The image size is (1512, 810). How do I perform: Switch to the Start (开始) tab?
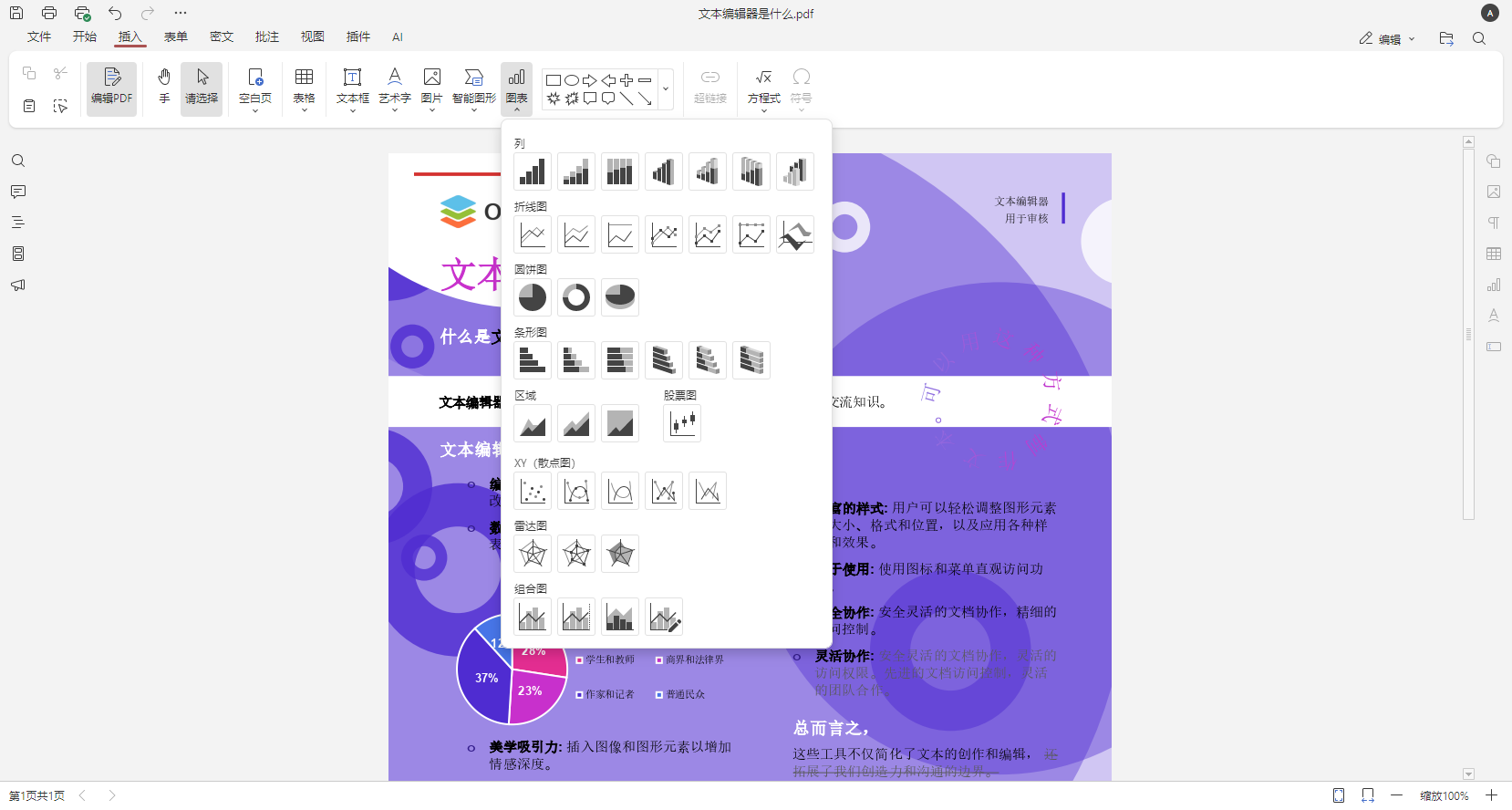[x=85, y=36]
